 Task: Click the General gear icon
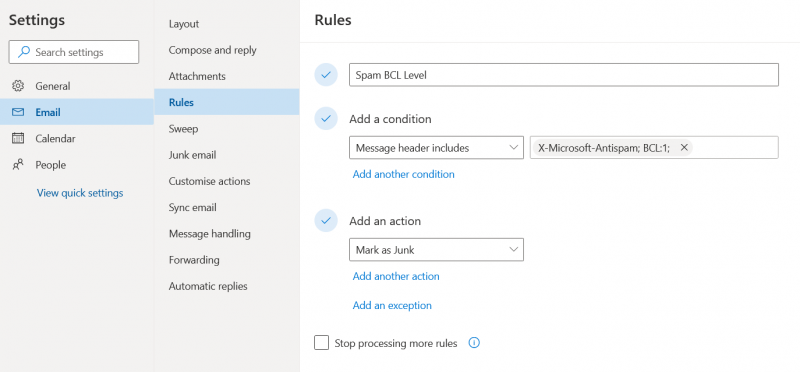pyautogui.click(x=18, y=86)
